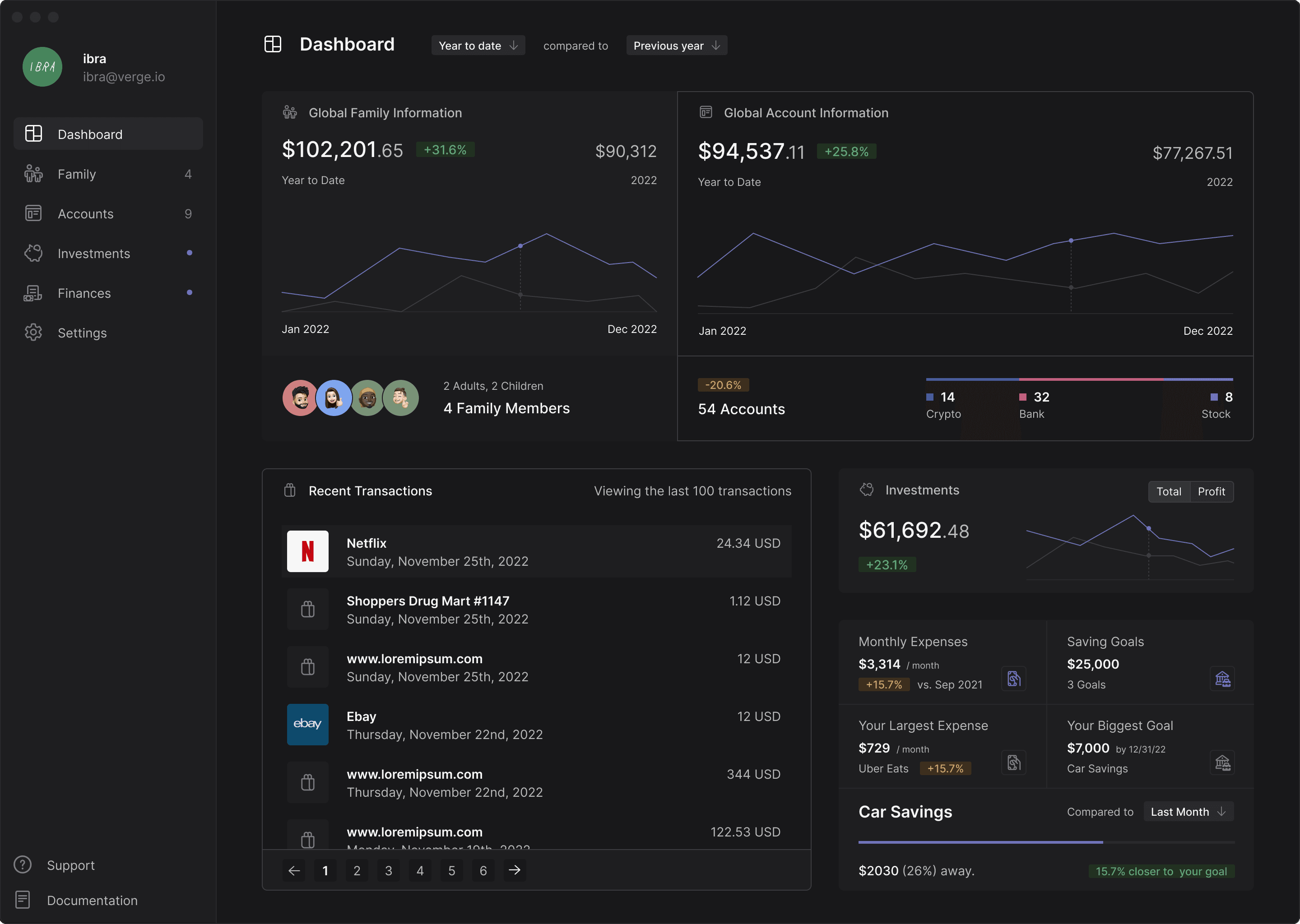1300x924 pixels.
Task: Click the Your Biggest Goal bank icon
Action: pos(1222,762)
